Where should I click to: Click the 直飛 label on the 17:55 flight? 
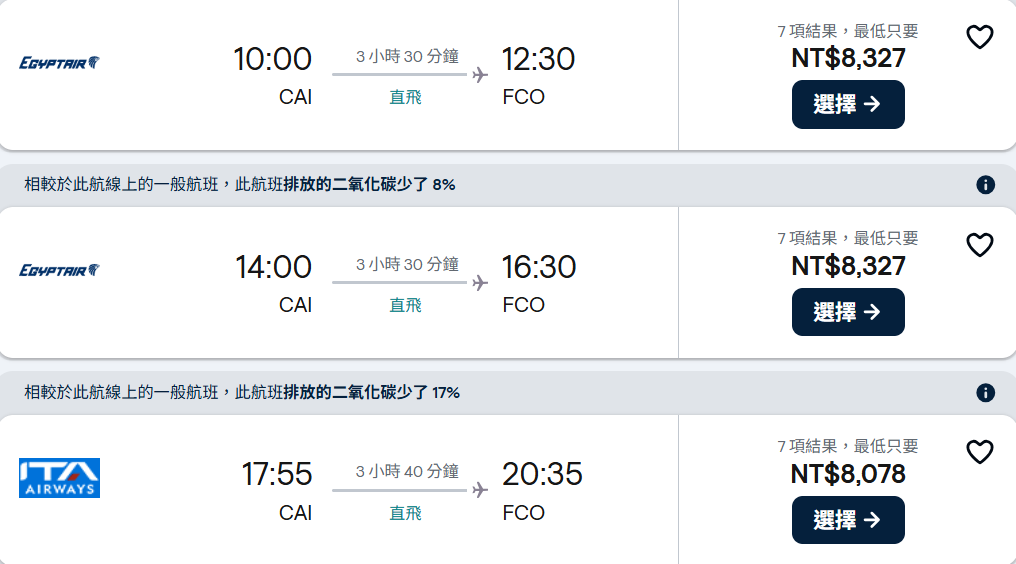click(405, 513)
